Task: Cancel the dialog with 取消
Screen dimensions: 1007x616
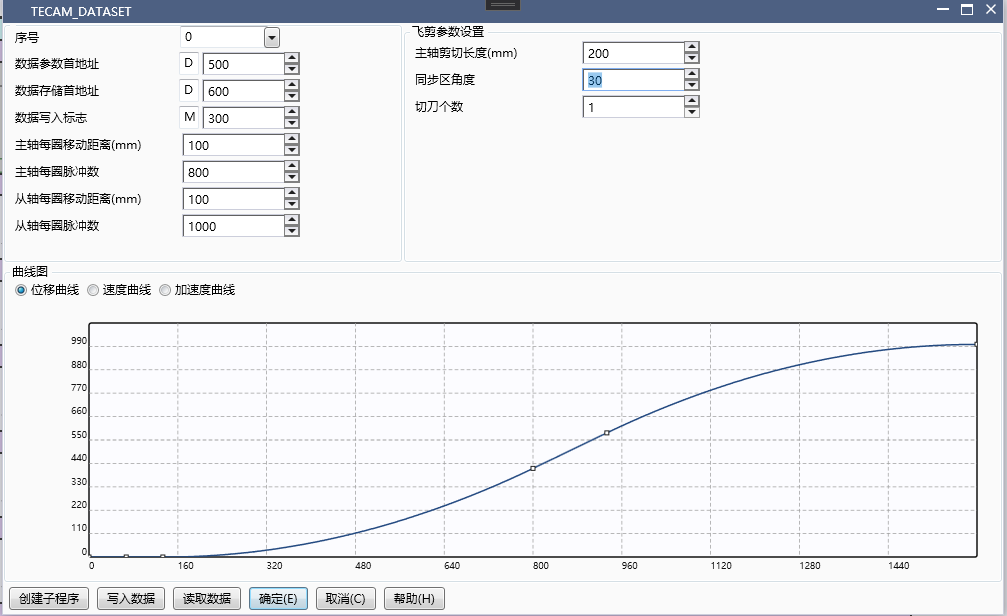Action: point(345,598)
